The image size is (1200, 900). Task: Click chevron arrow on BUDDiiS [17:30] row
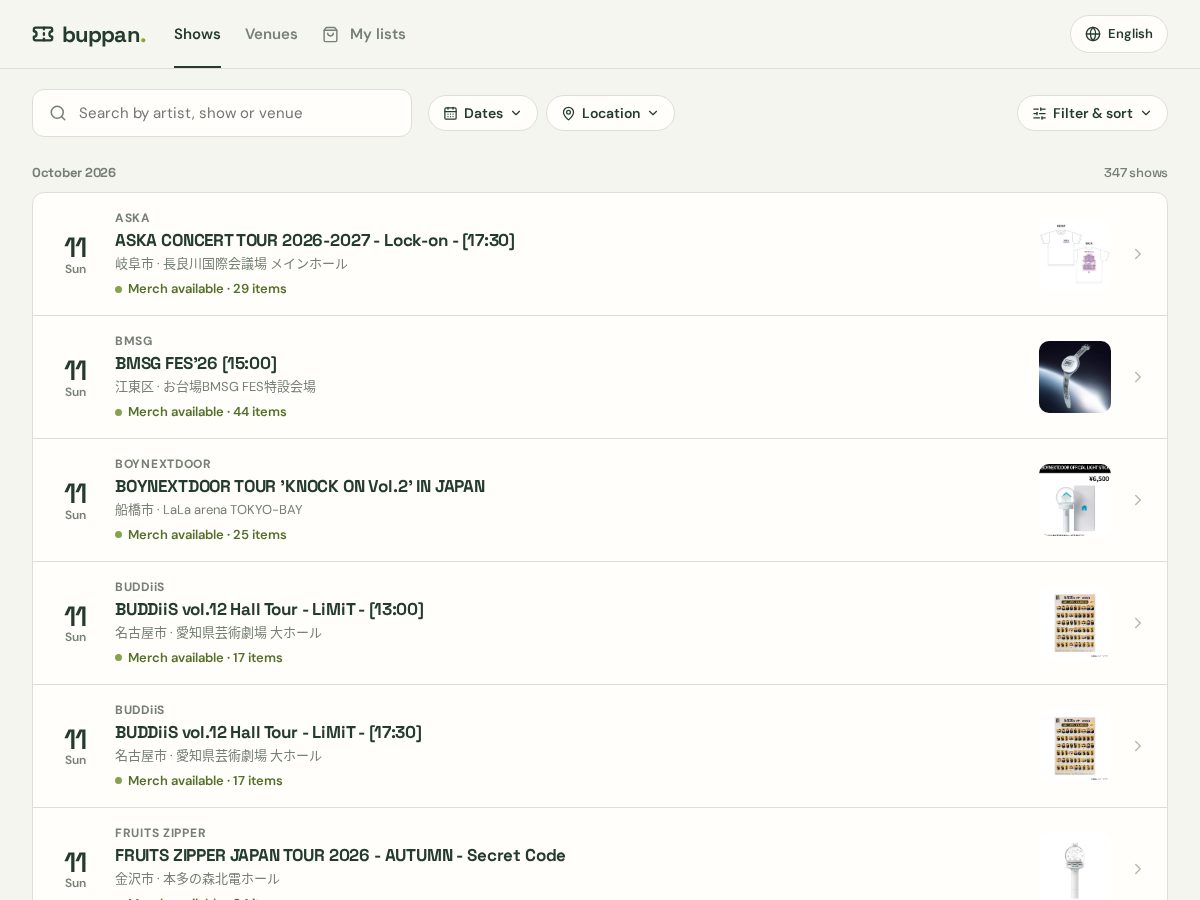1137,746
